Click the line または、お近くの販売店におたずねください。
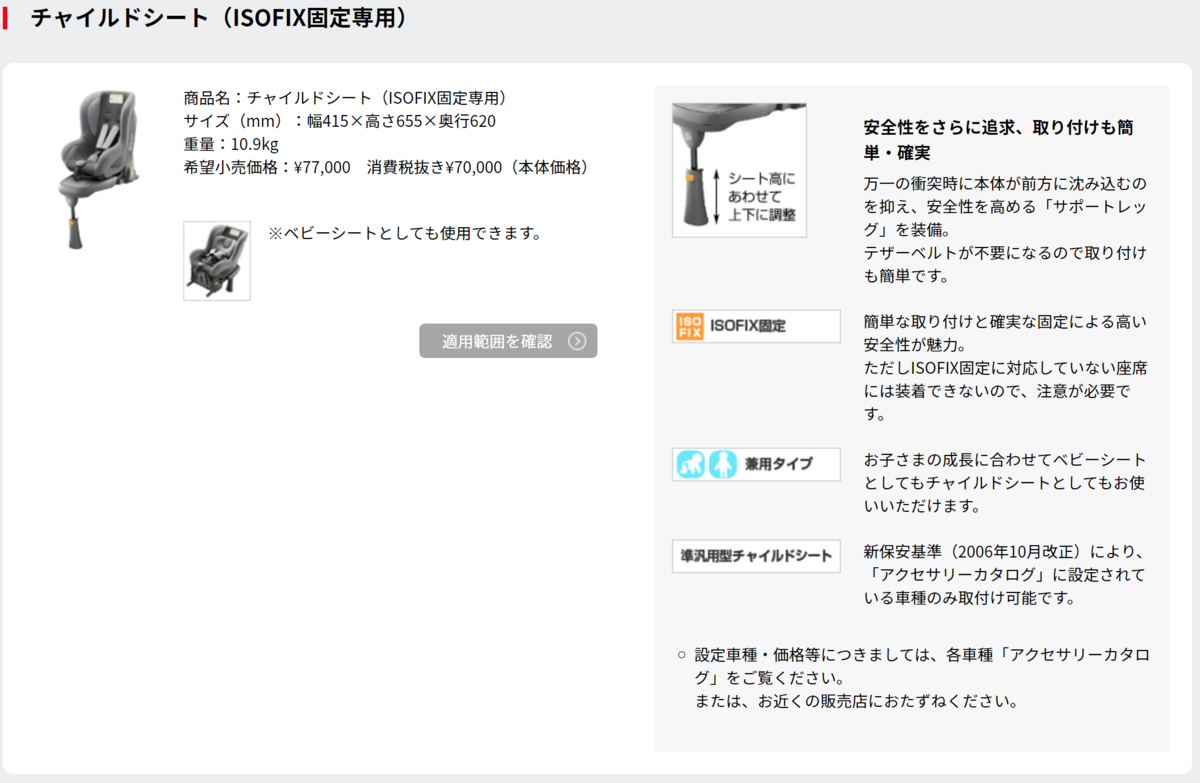This screenshot has height=783, width=1200. point(857,701)
